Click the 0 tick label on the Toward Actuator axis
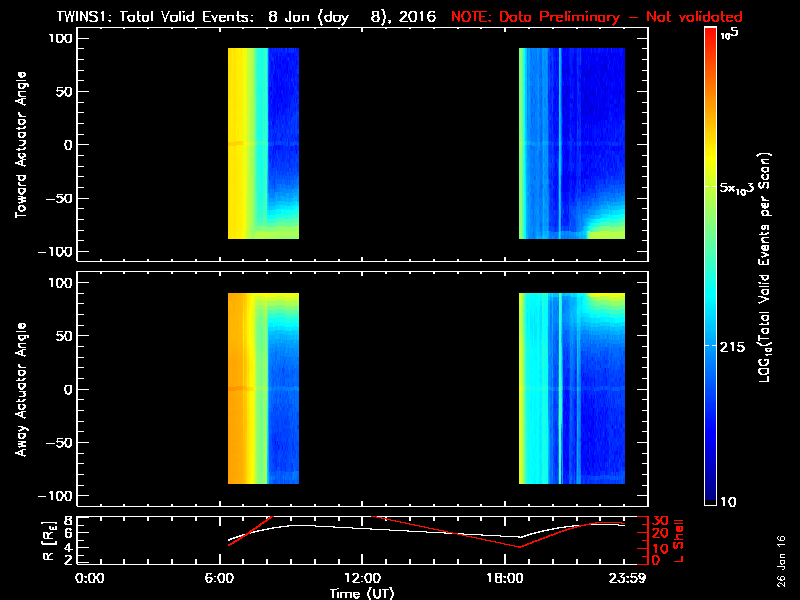The height and width of the screenshot is (600, 800). pyautogui.click(x=69, y=145)
